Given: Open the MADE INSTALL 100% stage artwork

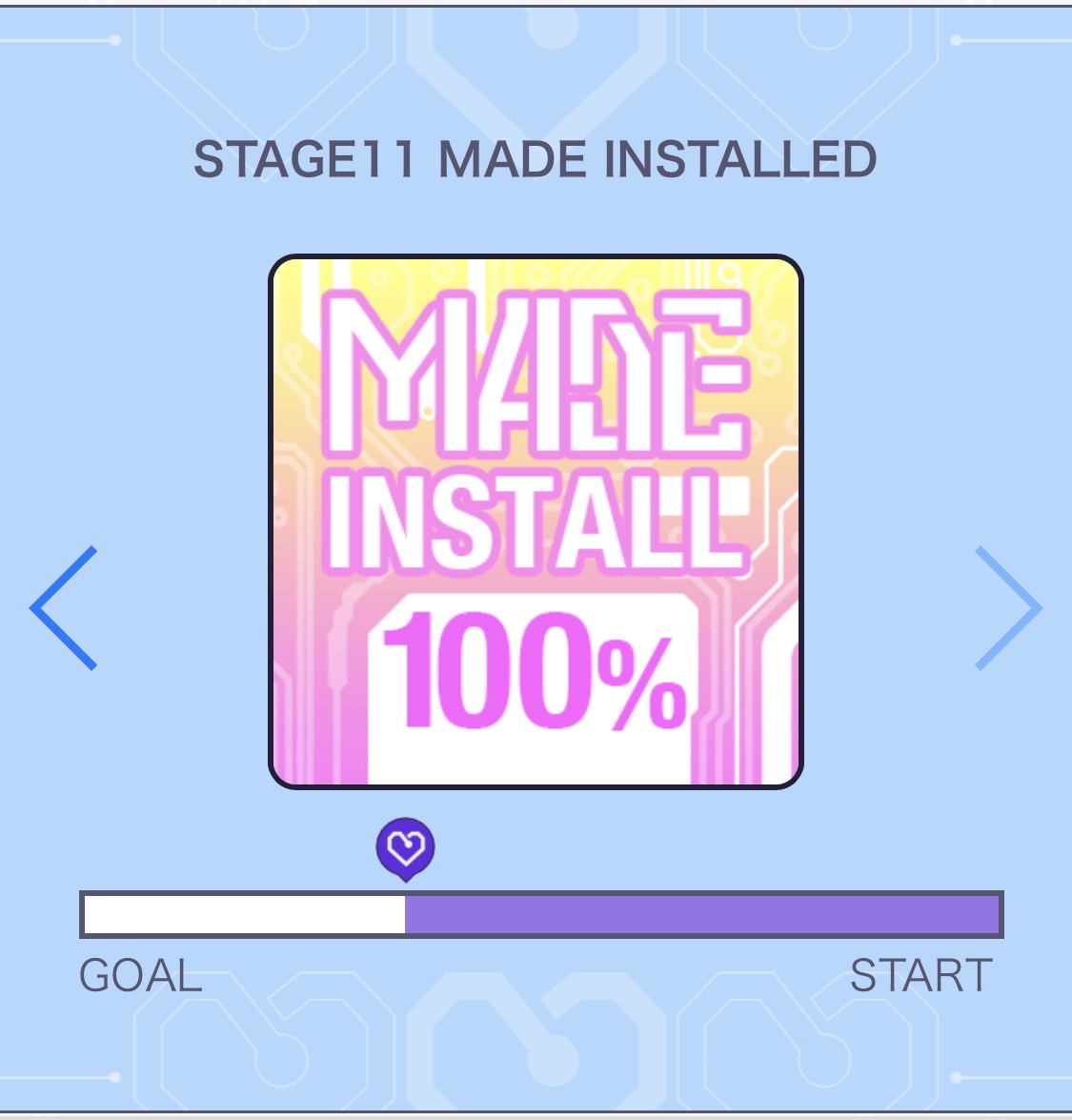Looking at the screenshot, I should 536,521.
